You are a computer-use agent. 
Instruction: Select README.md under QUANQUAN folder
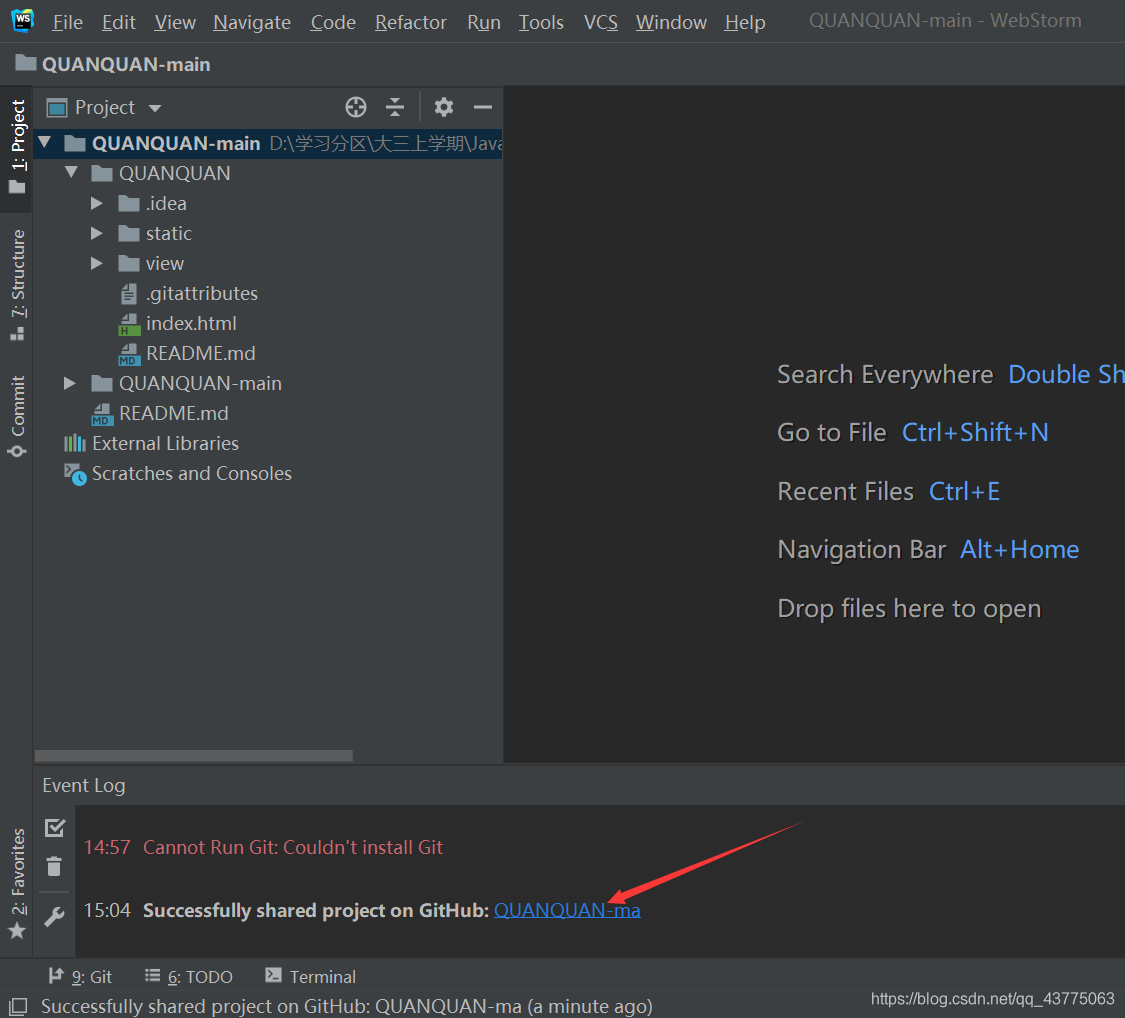click(x=200, y=354)
